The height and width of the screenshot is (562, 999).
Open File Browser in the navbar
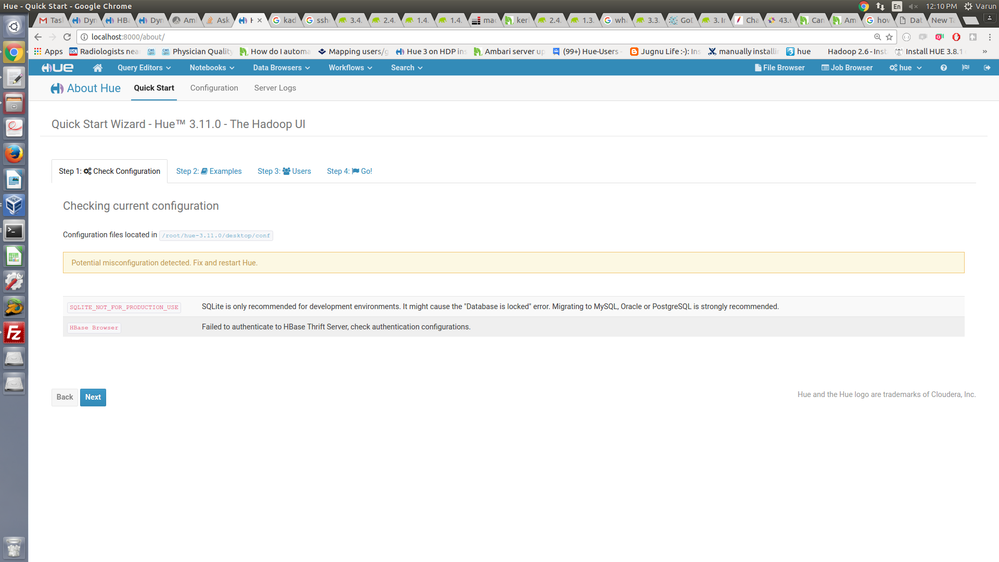tap(779, 68)
